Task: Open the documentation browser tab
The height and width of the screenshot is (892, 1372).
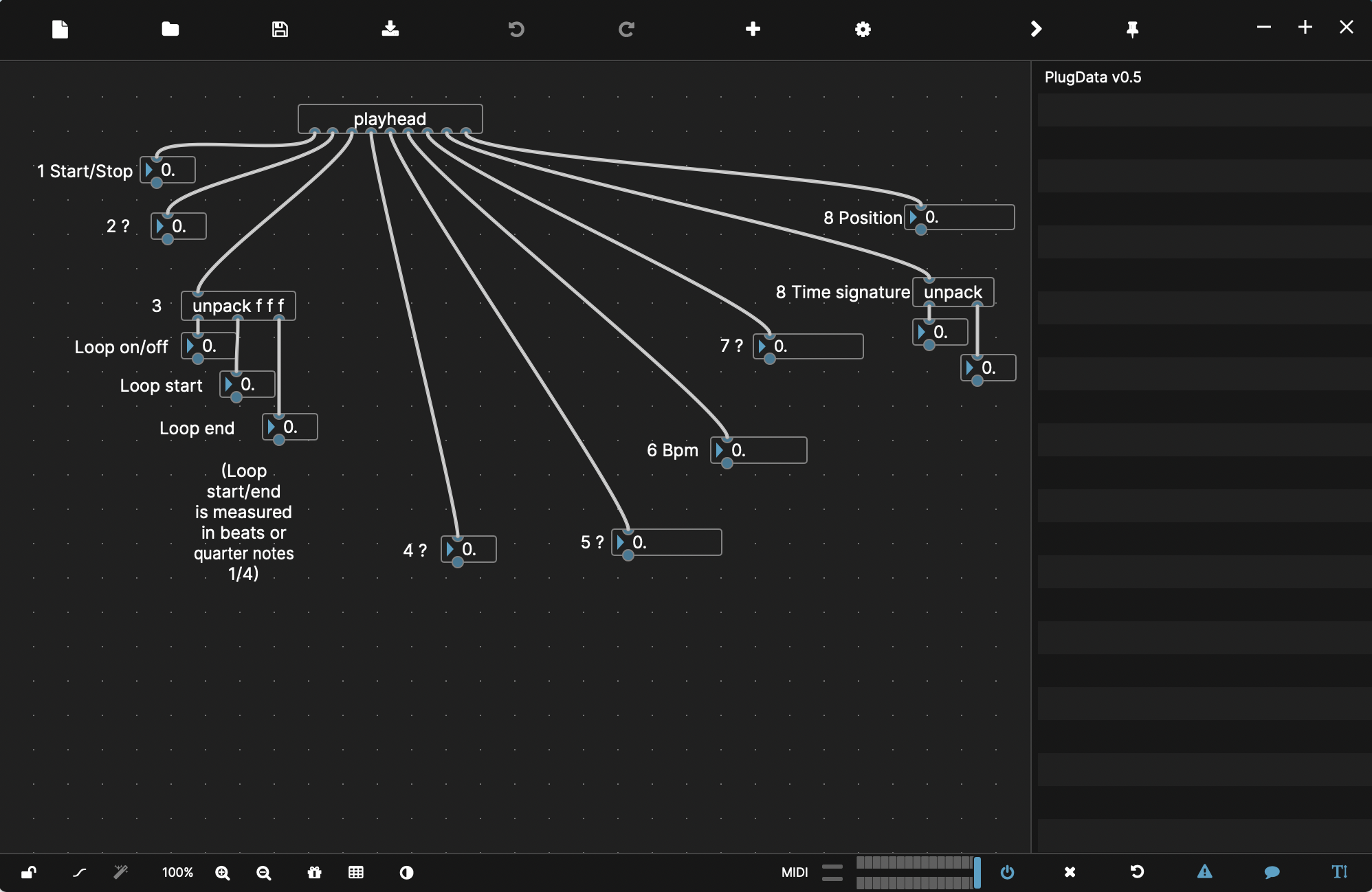Action: pos(1339,873)
